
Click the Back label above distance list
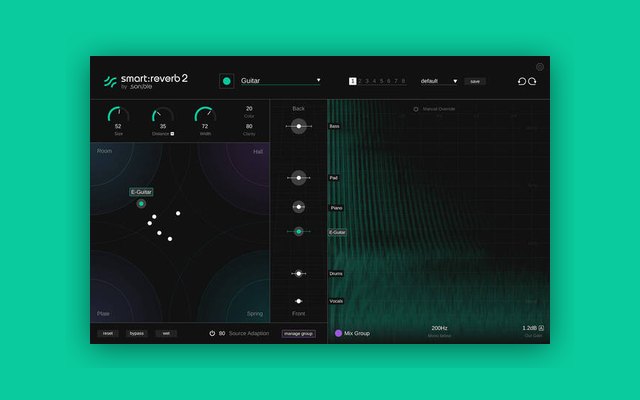click(298, 109)
